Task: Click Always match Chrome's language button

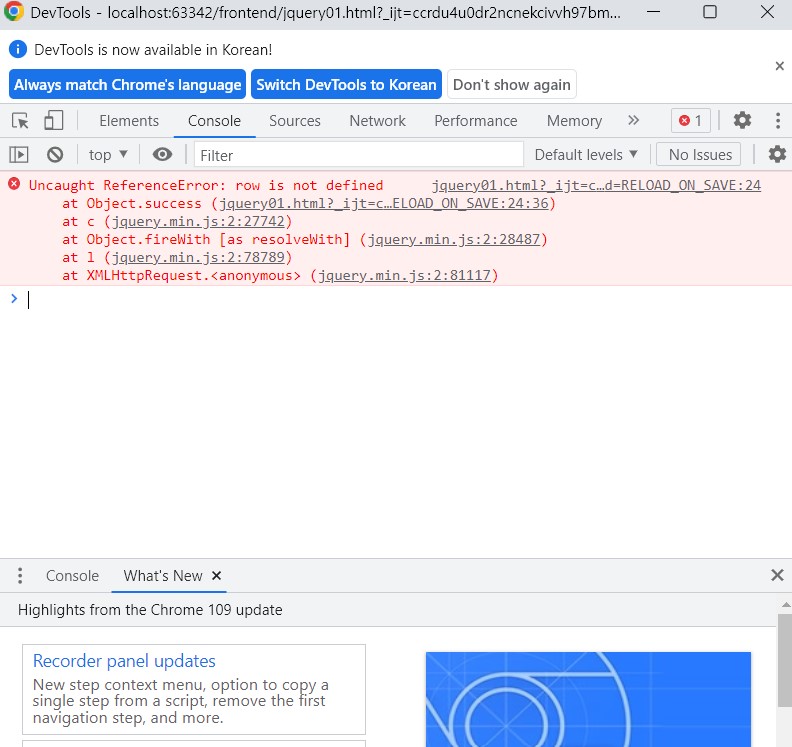Action: (127, 84)
